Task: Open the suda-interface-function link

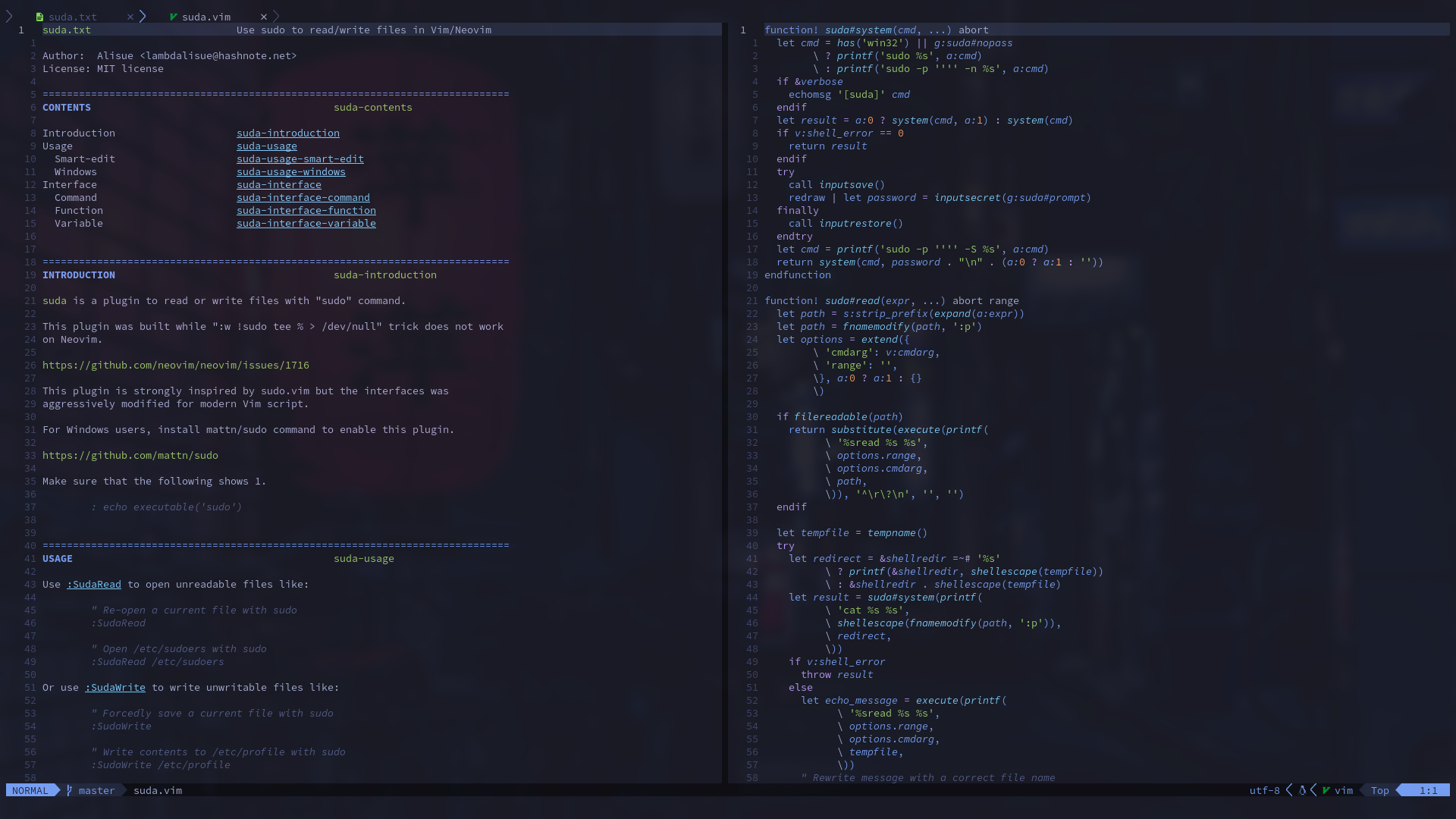Action: [306, 210]
